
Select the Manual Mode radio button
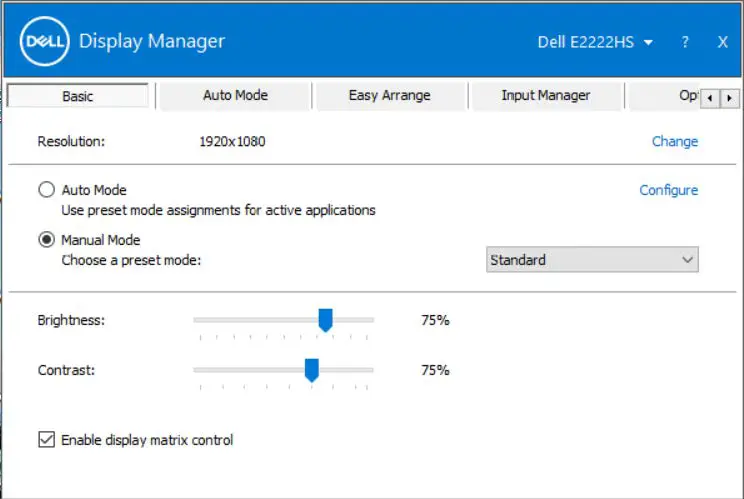pos(46,240)
